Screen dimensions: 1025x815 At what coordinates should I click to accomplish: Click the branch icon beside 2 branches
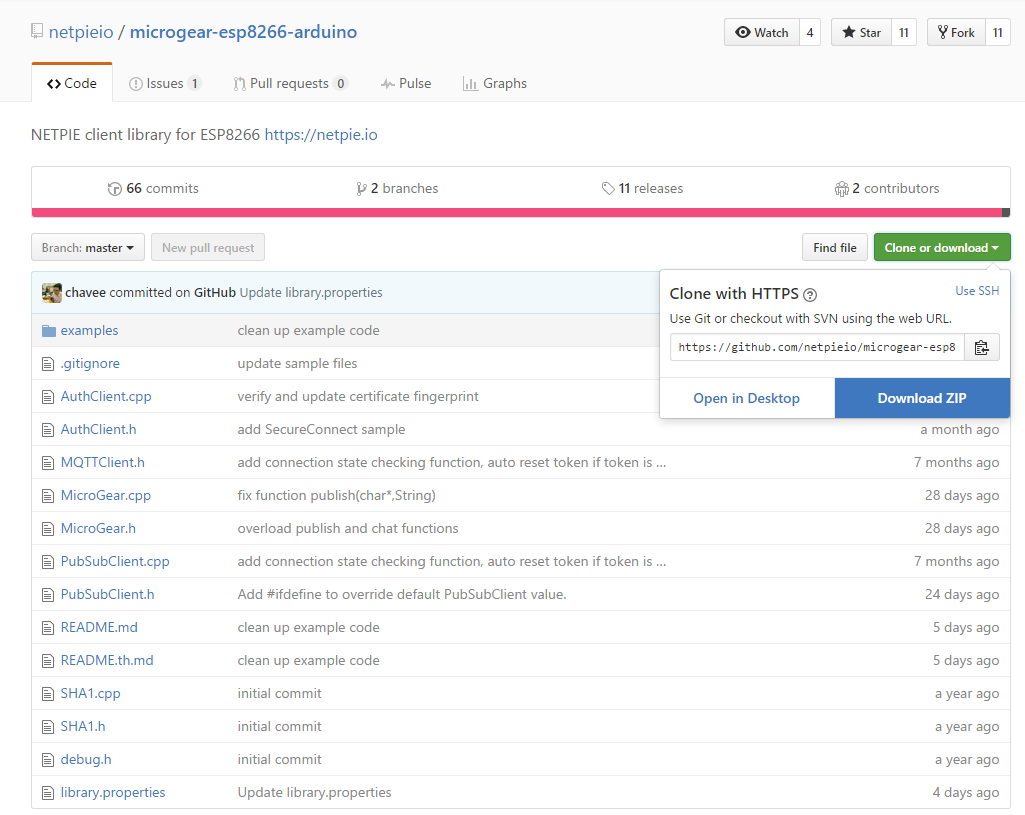pos(360,187)
